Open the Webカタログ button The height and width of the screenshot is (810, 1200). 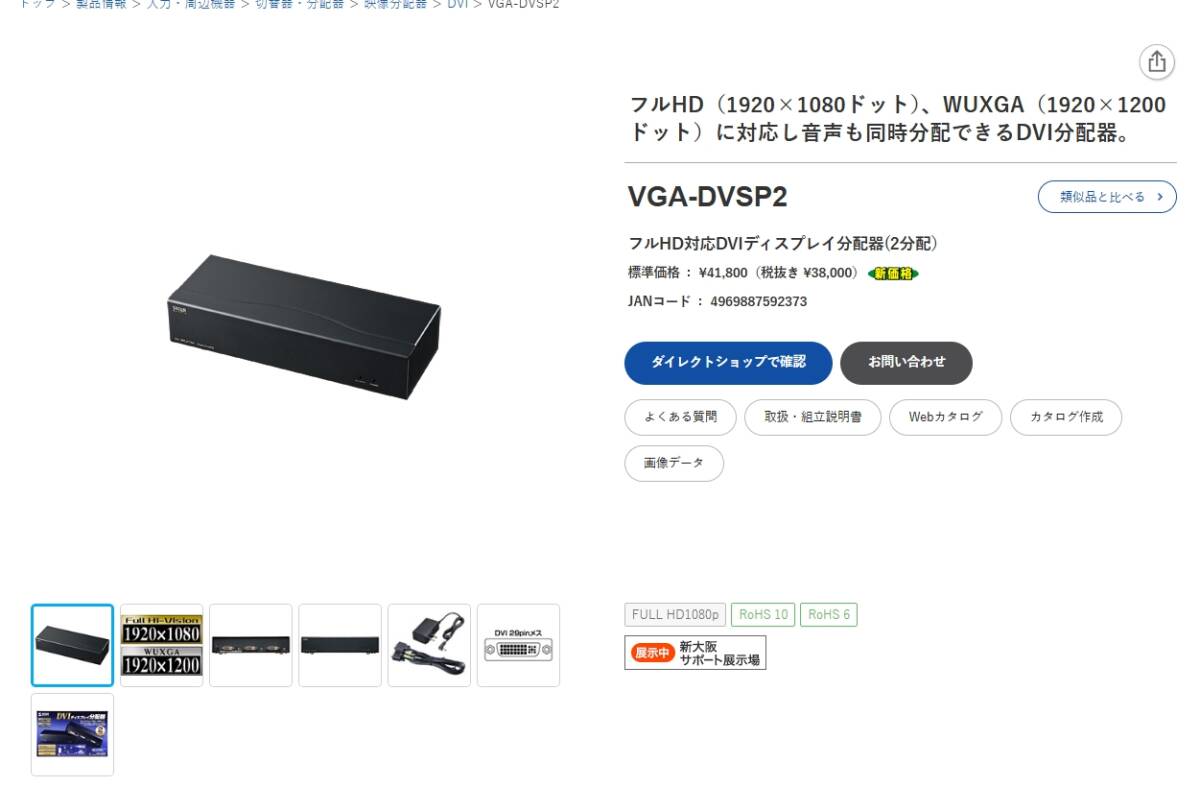click(946, 417)
